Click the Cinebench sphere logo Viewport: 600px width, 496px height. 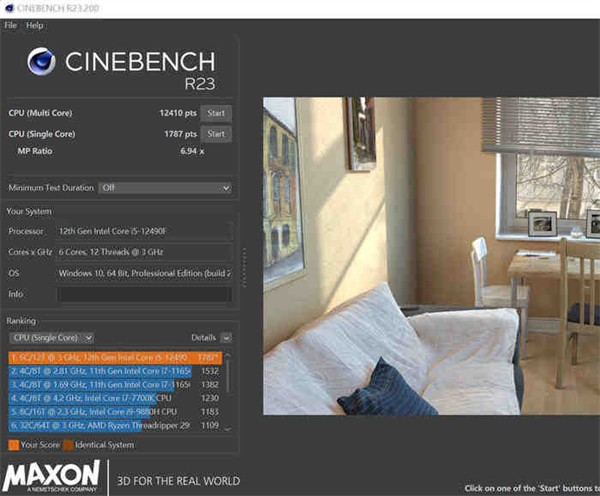coord(41,61)
